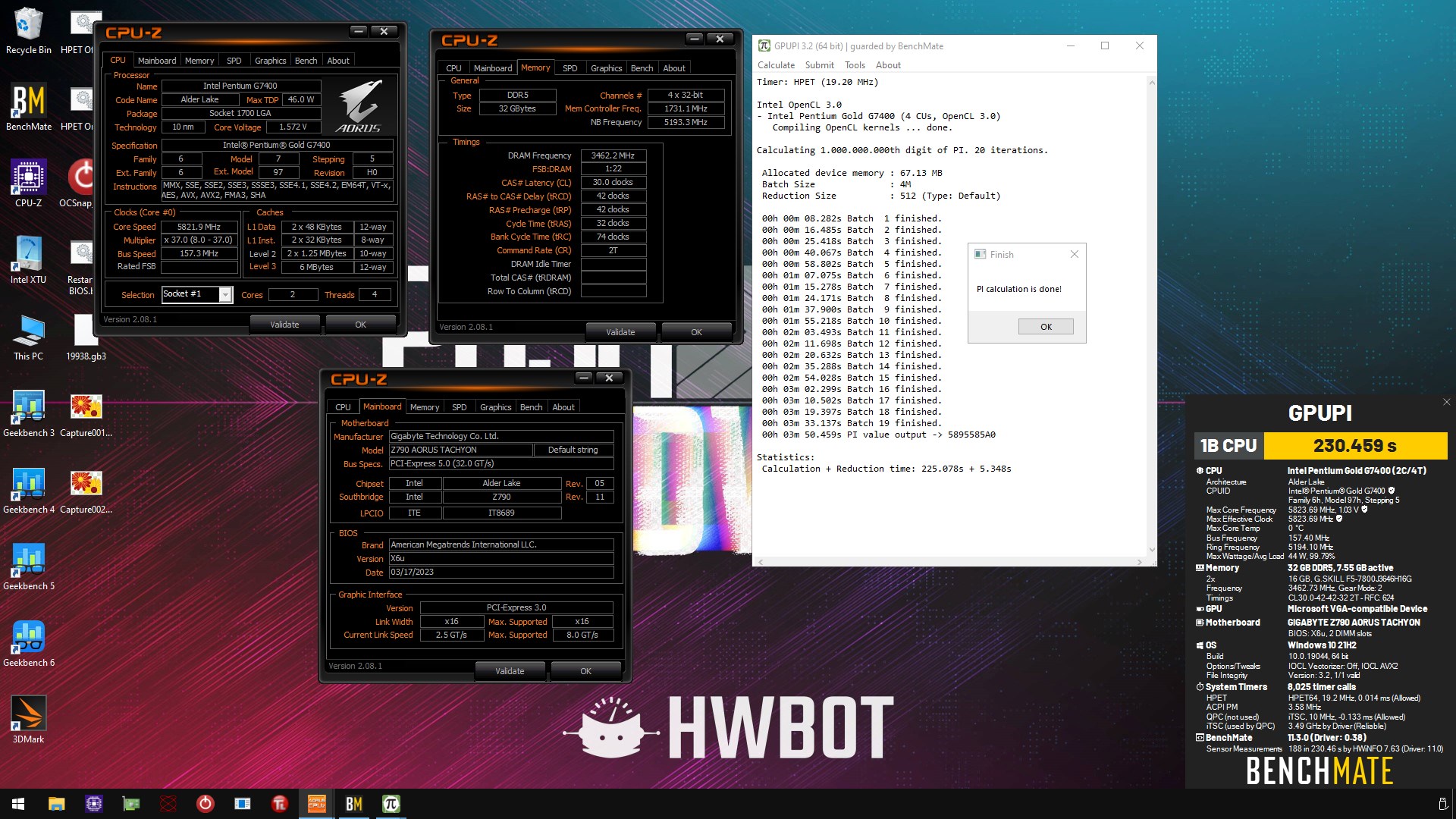The image size is (1456, 819).
Task: Launch the Intel XTU desktop shortcut
Action: pyautogui.click(x=28, y=260)
